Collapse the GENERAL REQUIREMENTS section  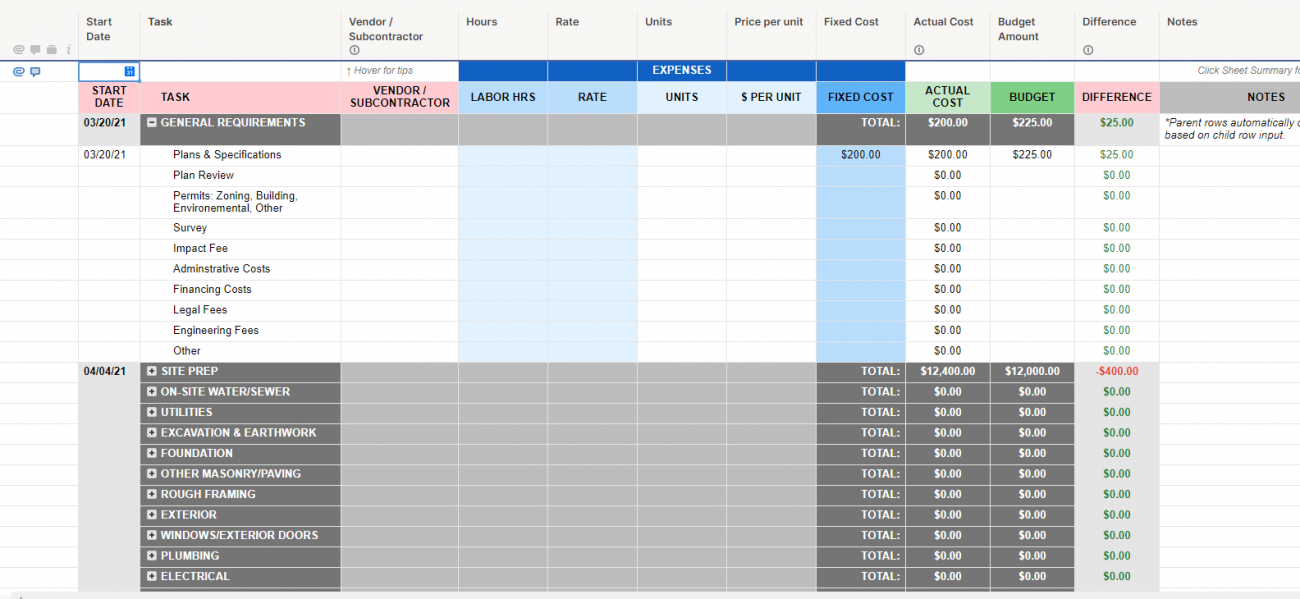coord(152,122)
